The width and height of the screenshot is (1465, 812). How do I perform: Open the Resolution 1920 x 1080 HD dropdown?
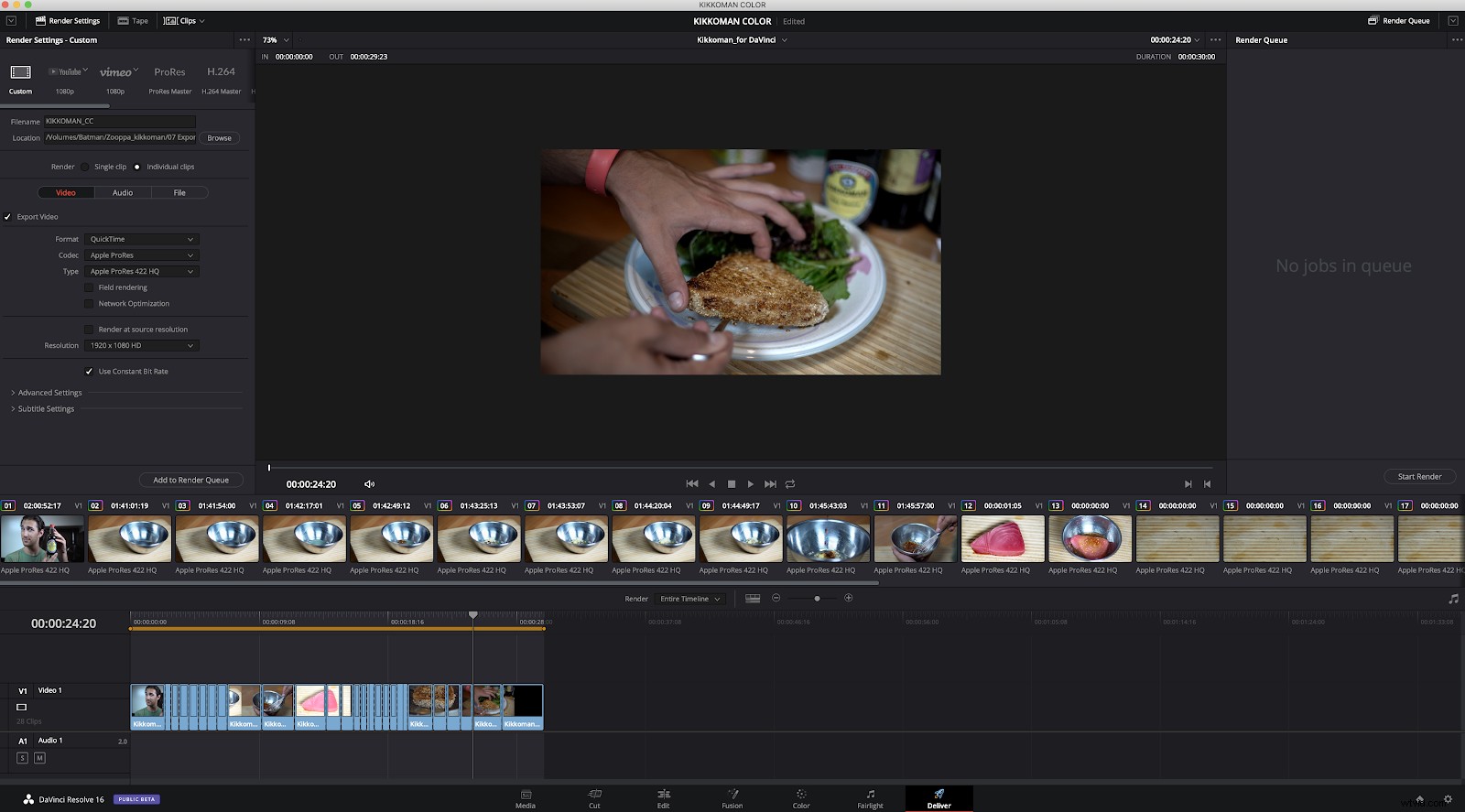pos(142,345)
